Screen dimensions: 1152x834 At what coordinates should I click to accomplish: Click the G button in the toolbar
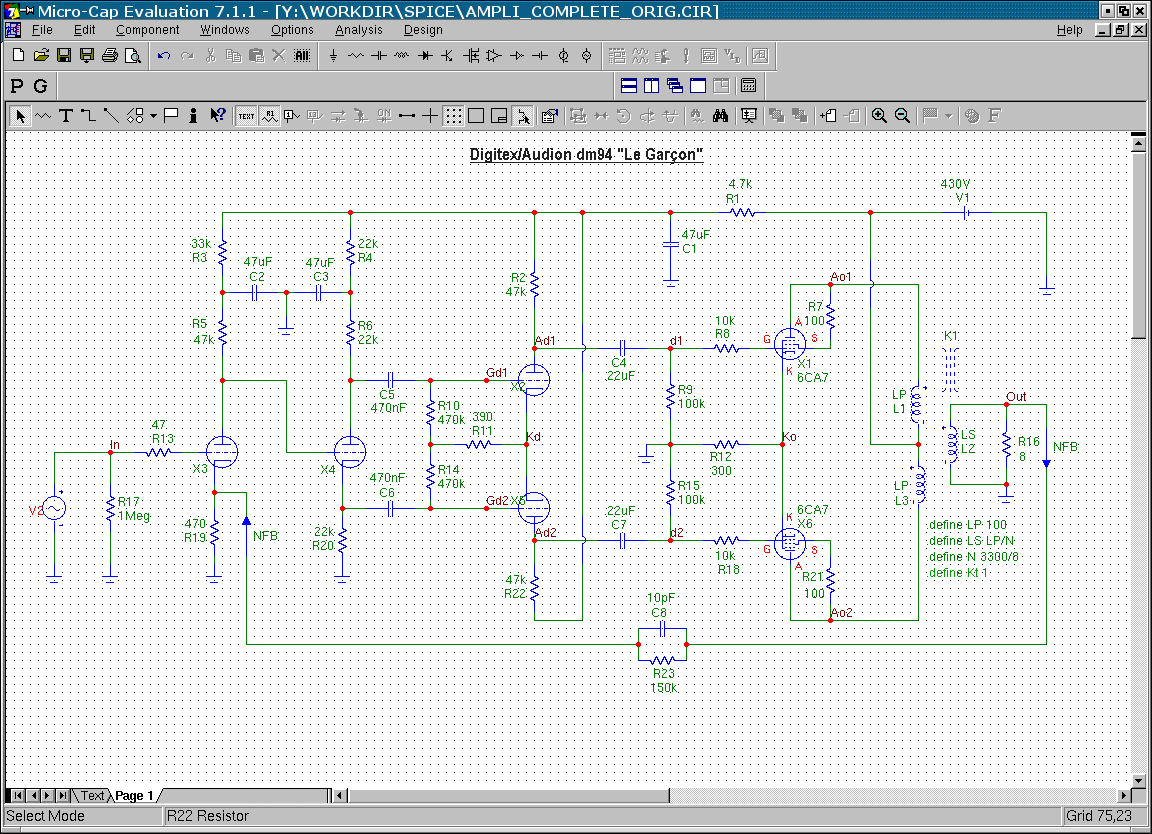click(x=40, y=86)
